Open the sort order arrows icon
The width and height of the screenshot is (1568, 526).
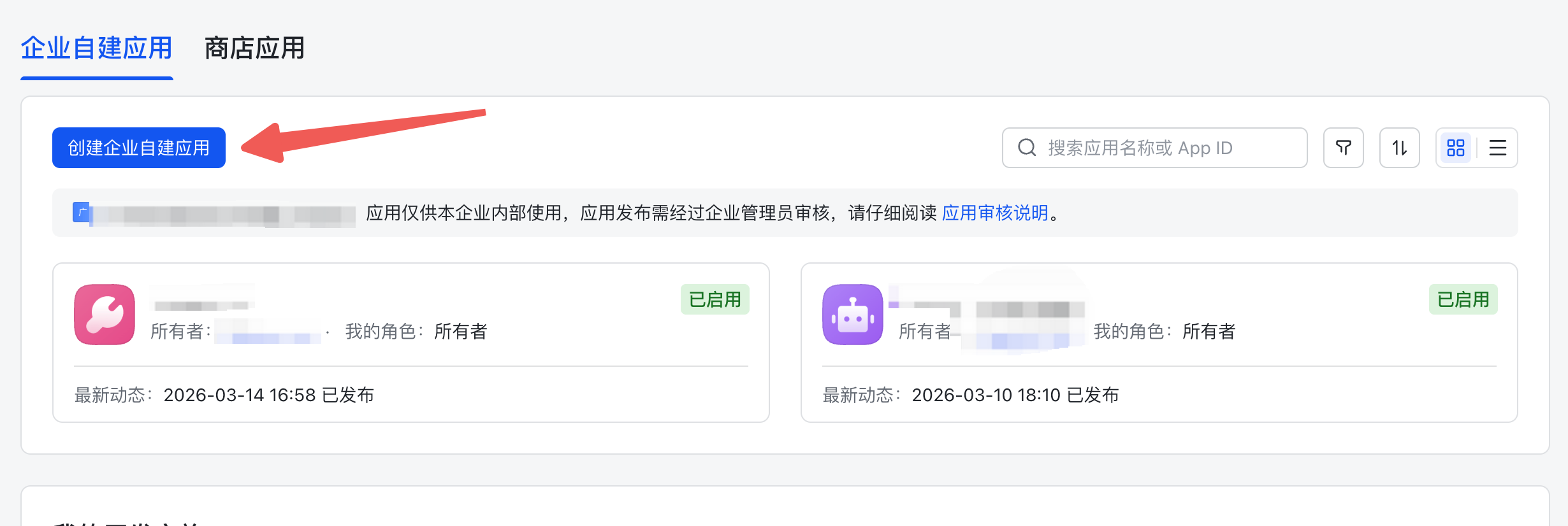[x=1399, y=148]
